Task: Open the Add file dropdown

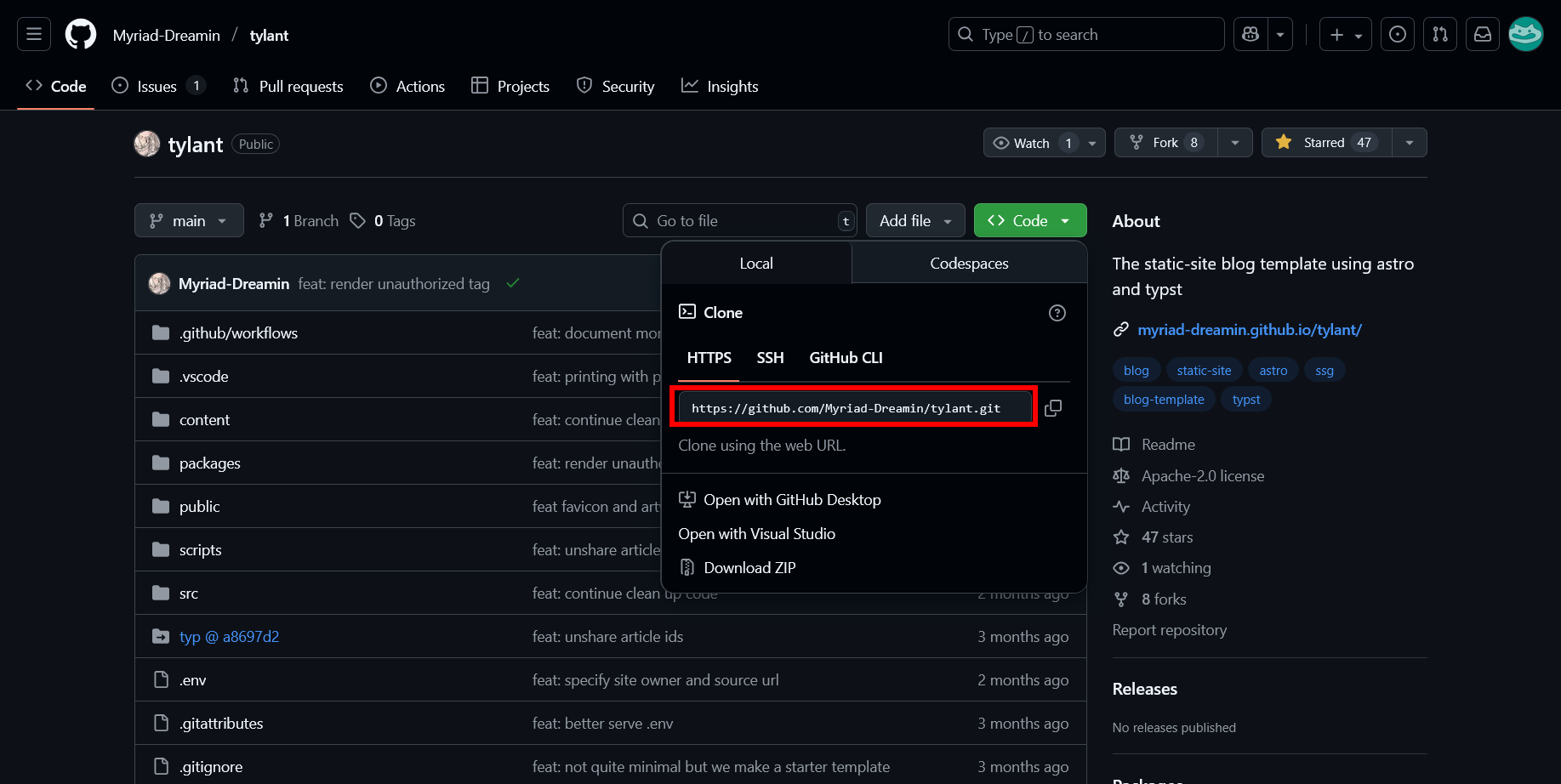Action: click(x=915, y=220)
